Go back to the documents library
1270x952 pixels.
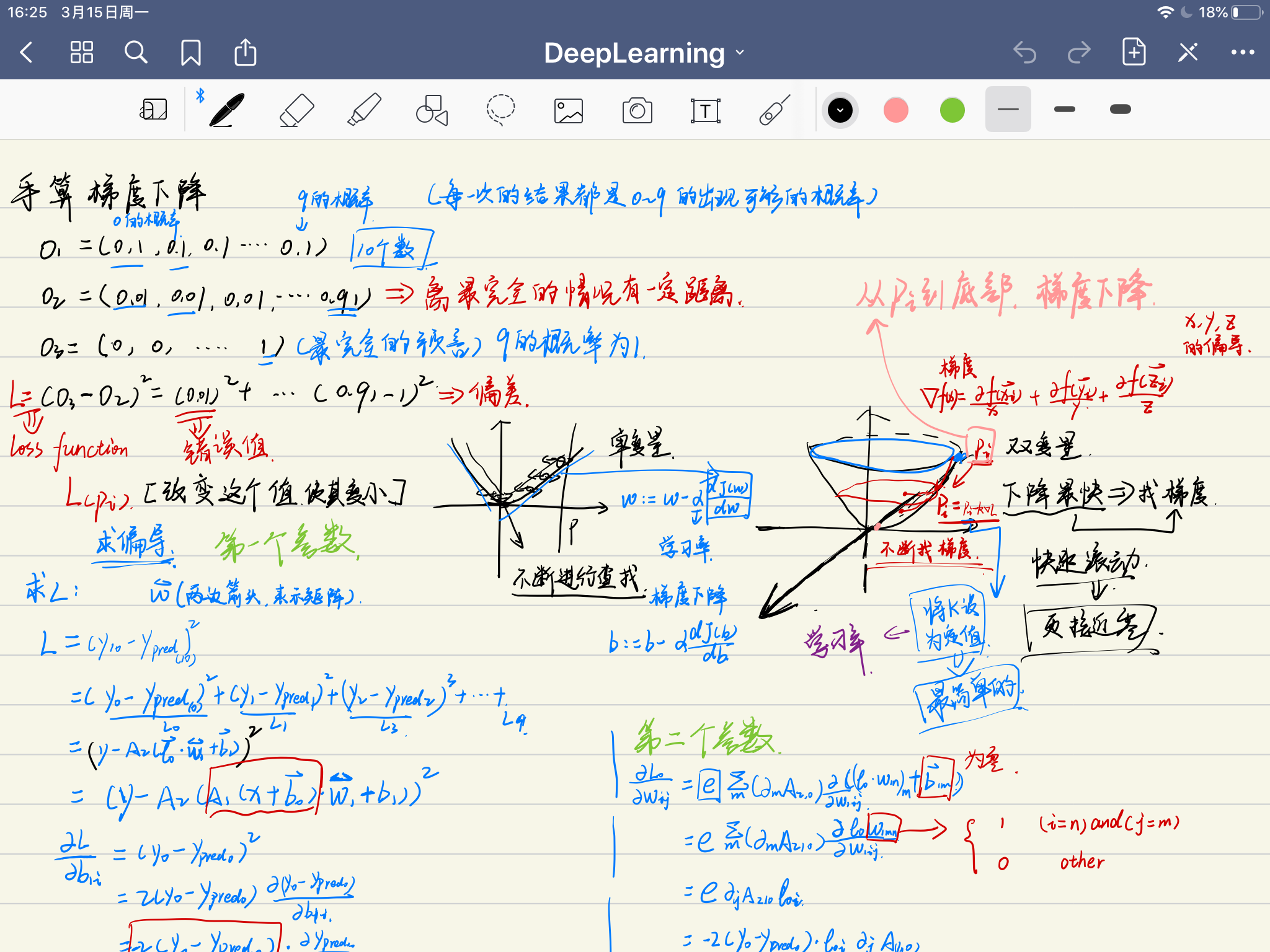[26, 53]
